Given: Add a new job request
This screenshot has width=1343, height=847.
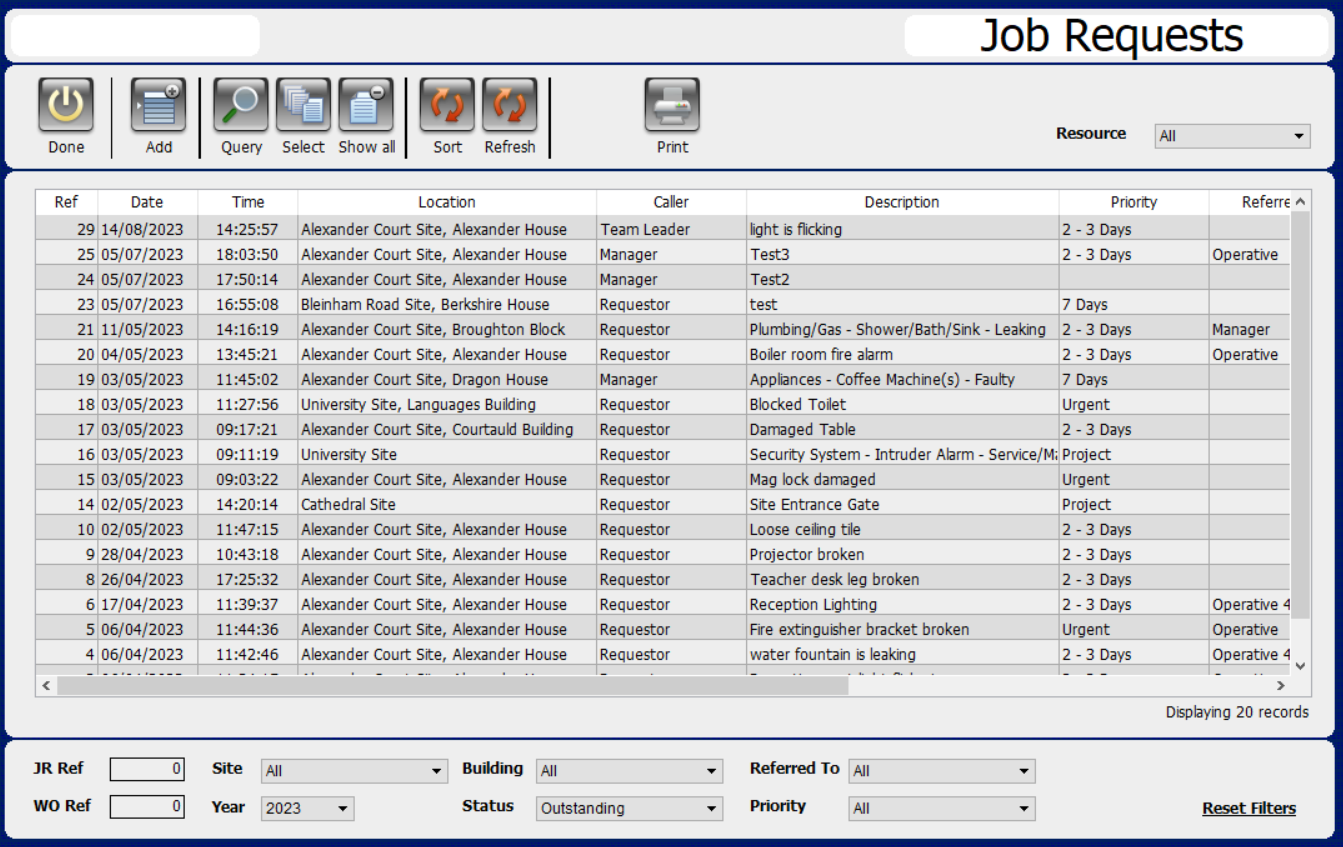Looking at the screenshot, I should point(158,105).
